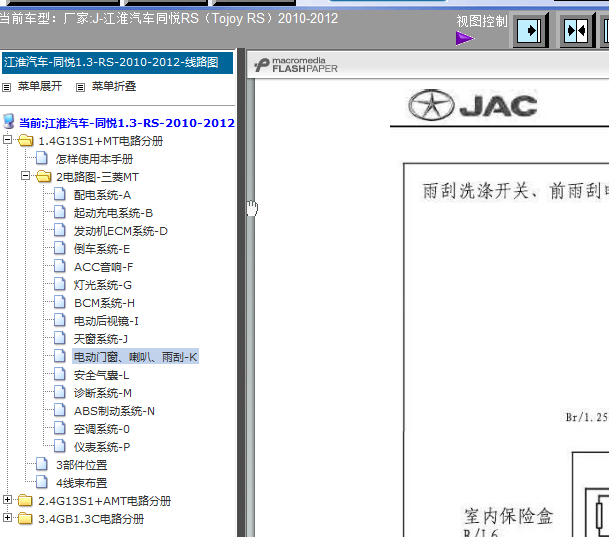The width and height of the screenshot is (609, 537).
Task: Click document icon beside BCM系统-H
Action: (59, 302)
